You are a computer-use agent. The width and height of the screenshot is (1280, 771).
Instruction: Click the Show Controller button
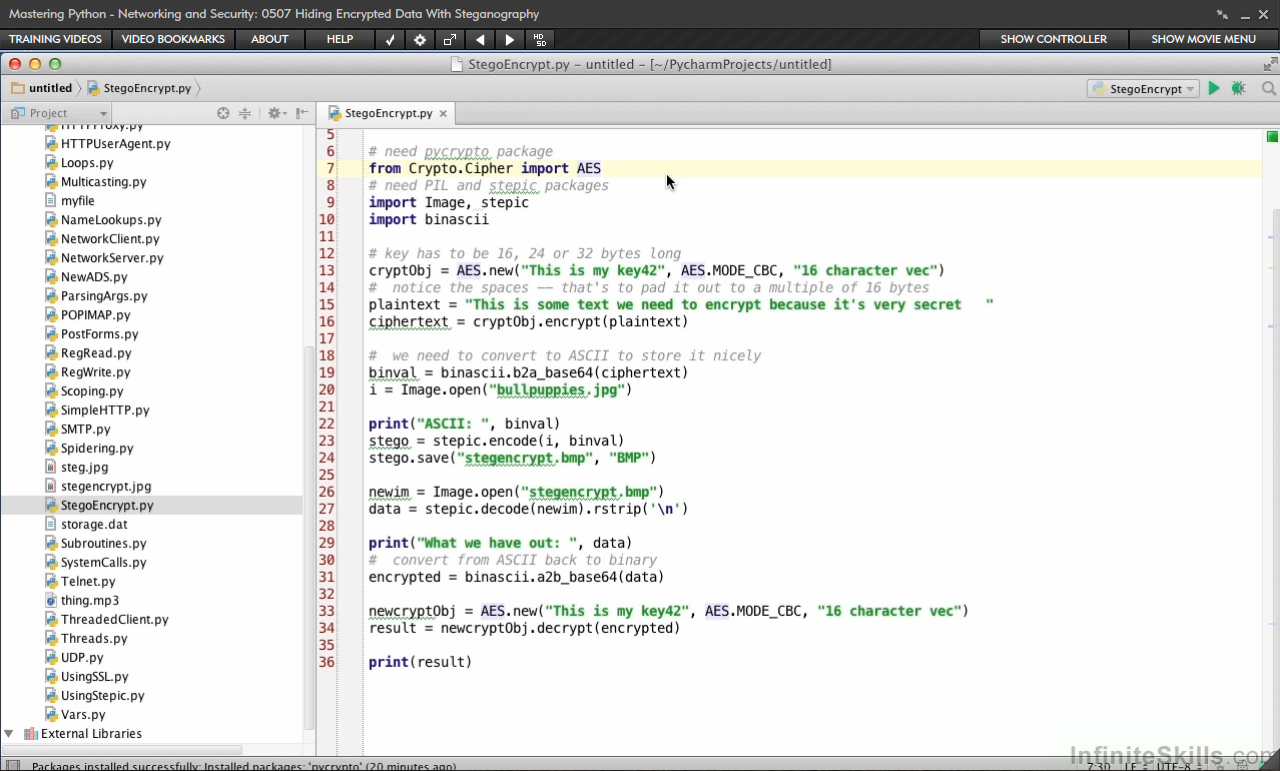1053,39
